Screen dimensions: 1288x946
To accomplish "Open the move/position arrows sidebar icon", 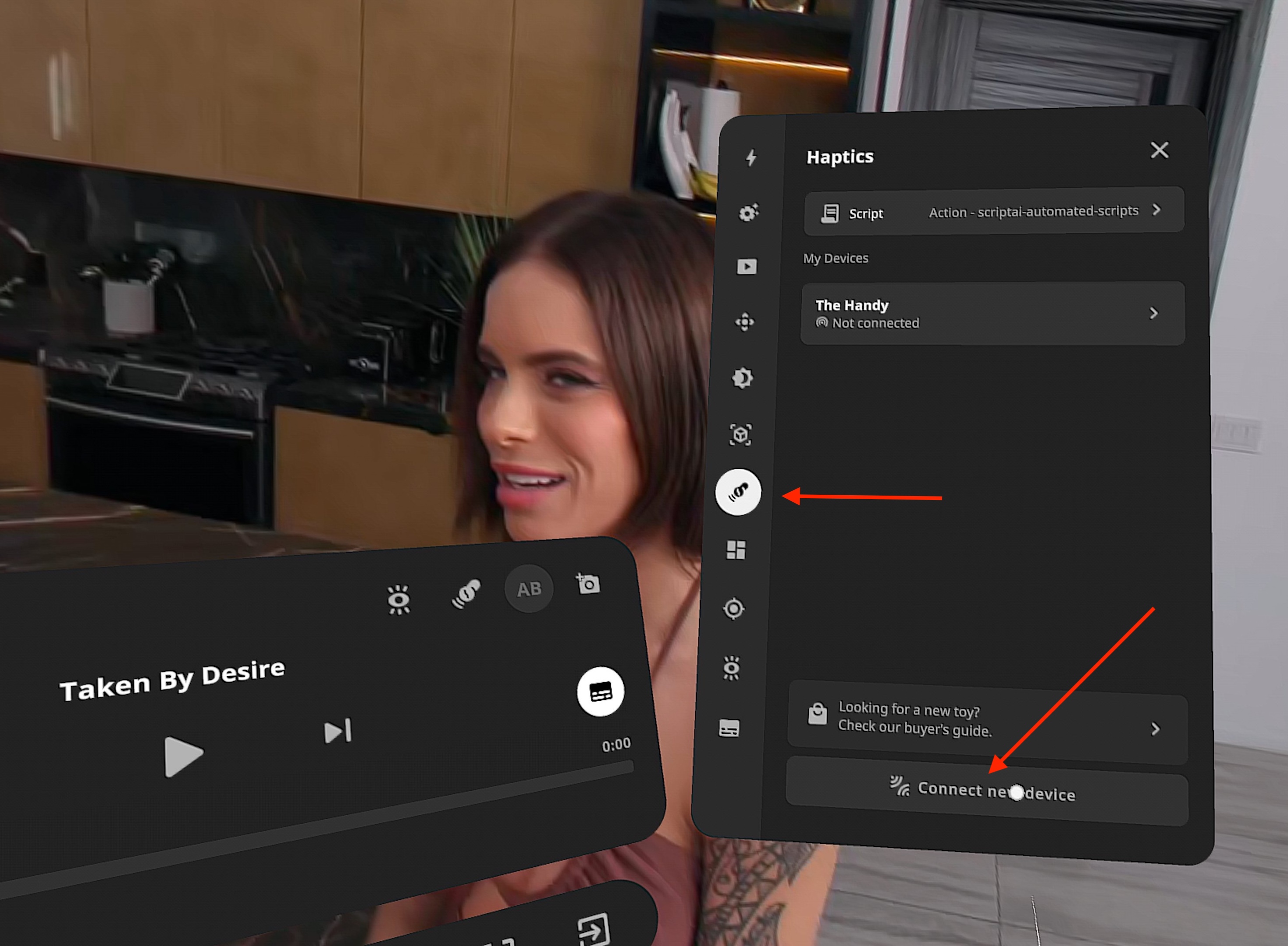I will [x=744, y=322].
